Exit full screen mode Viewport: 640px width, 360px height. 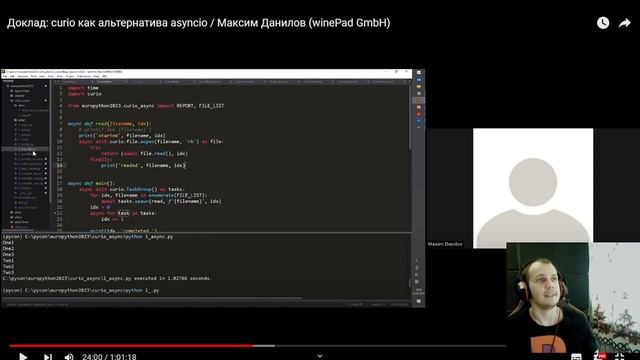[x=620, y=357]
